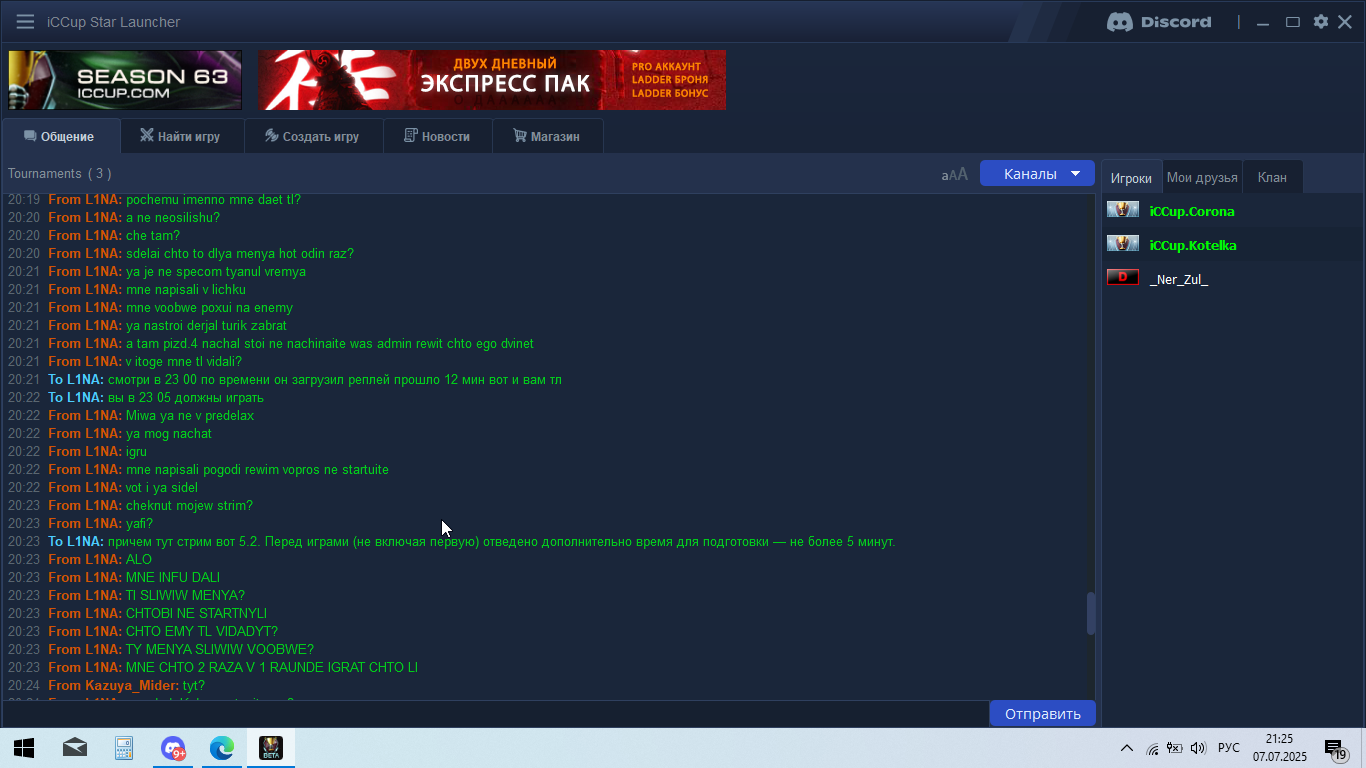Open the Клан tab

click(1272, 177)
